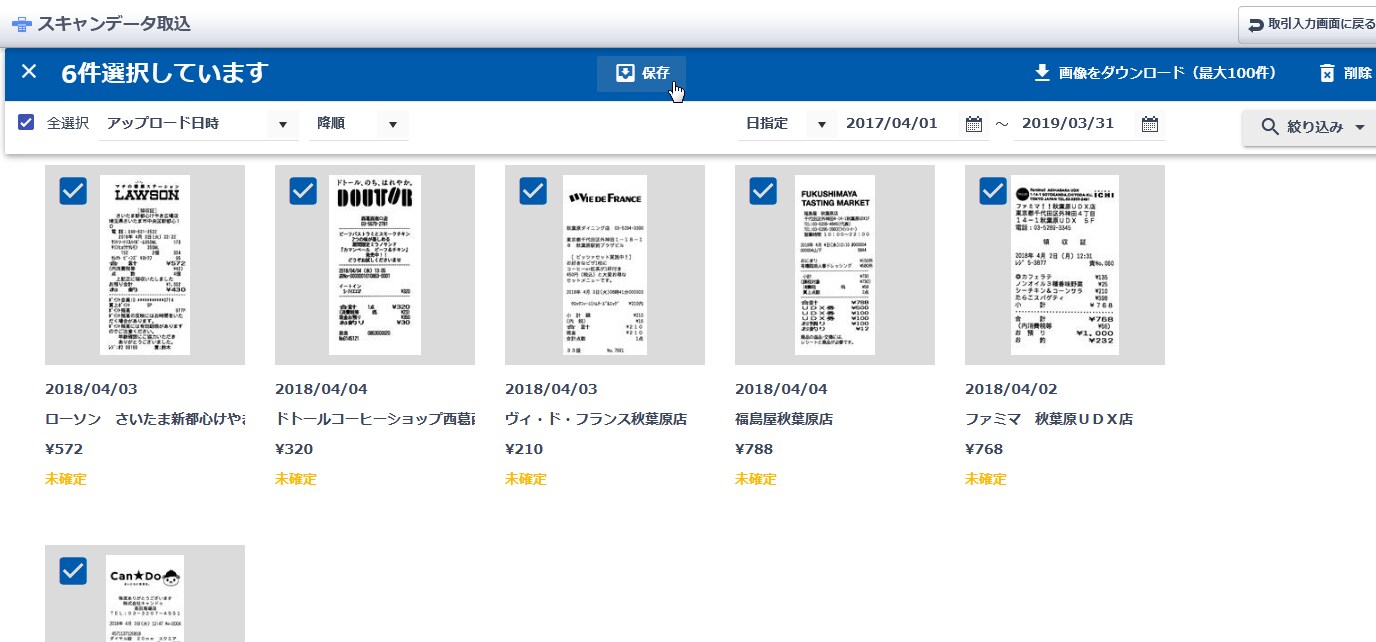
Task: Click the スキャンデータ取込 page title
Action: pyautogui.click(x=114, y=23)
